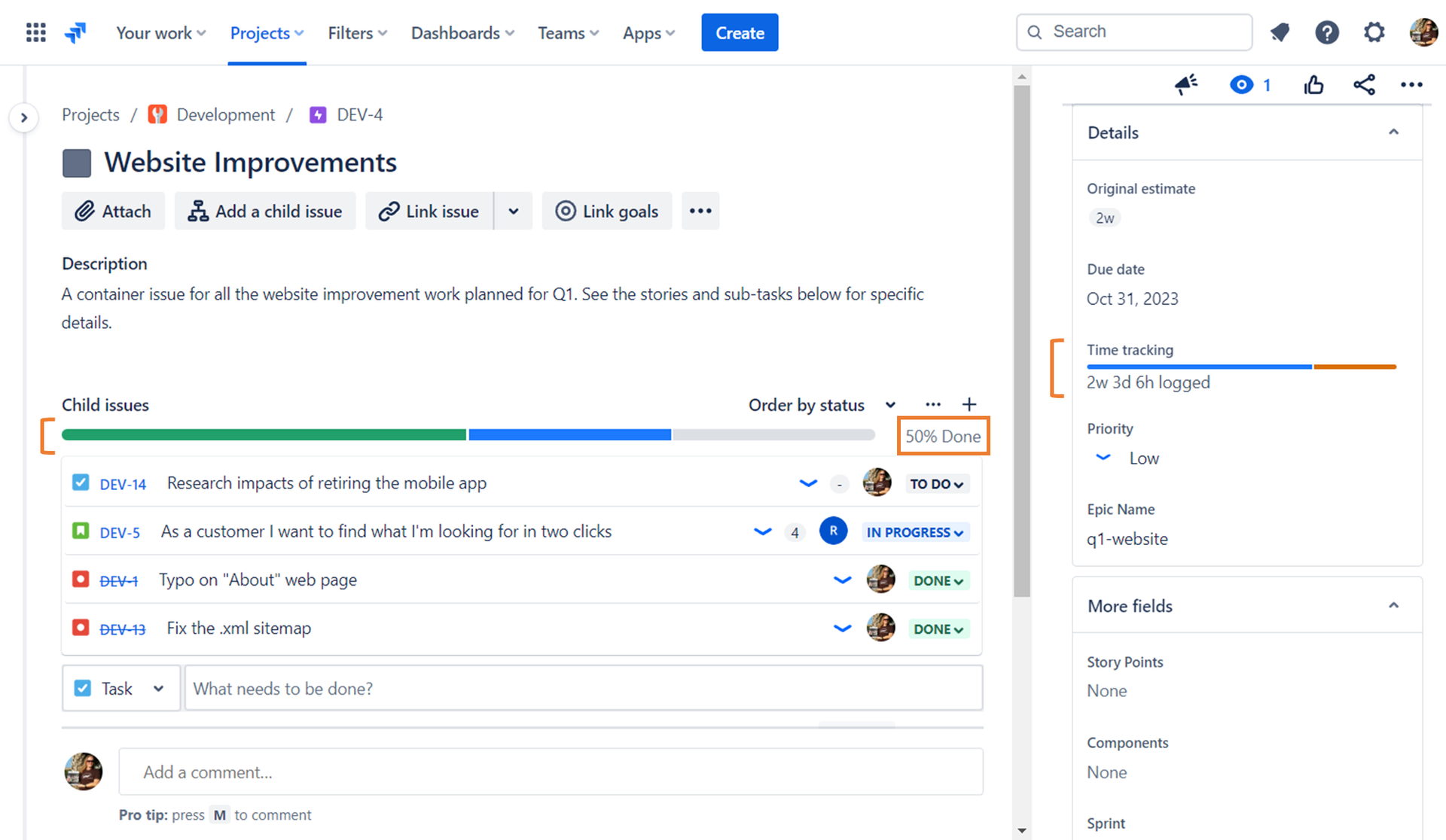Screen dimensions: 1446x840
Task: Open the Atlassian app switcher grid
Action: 35,32
